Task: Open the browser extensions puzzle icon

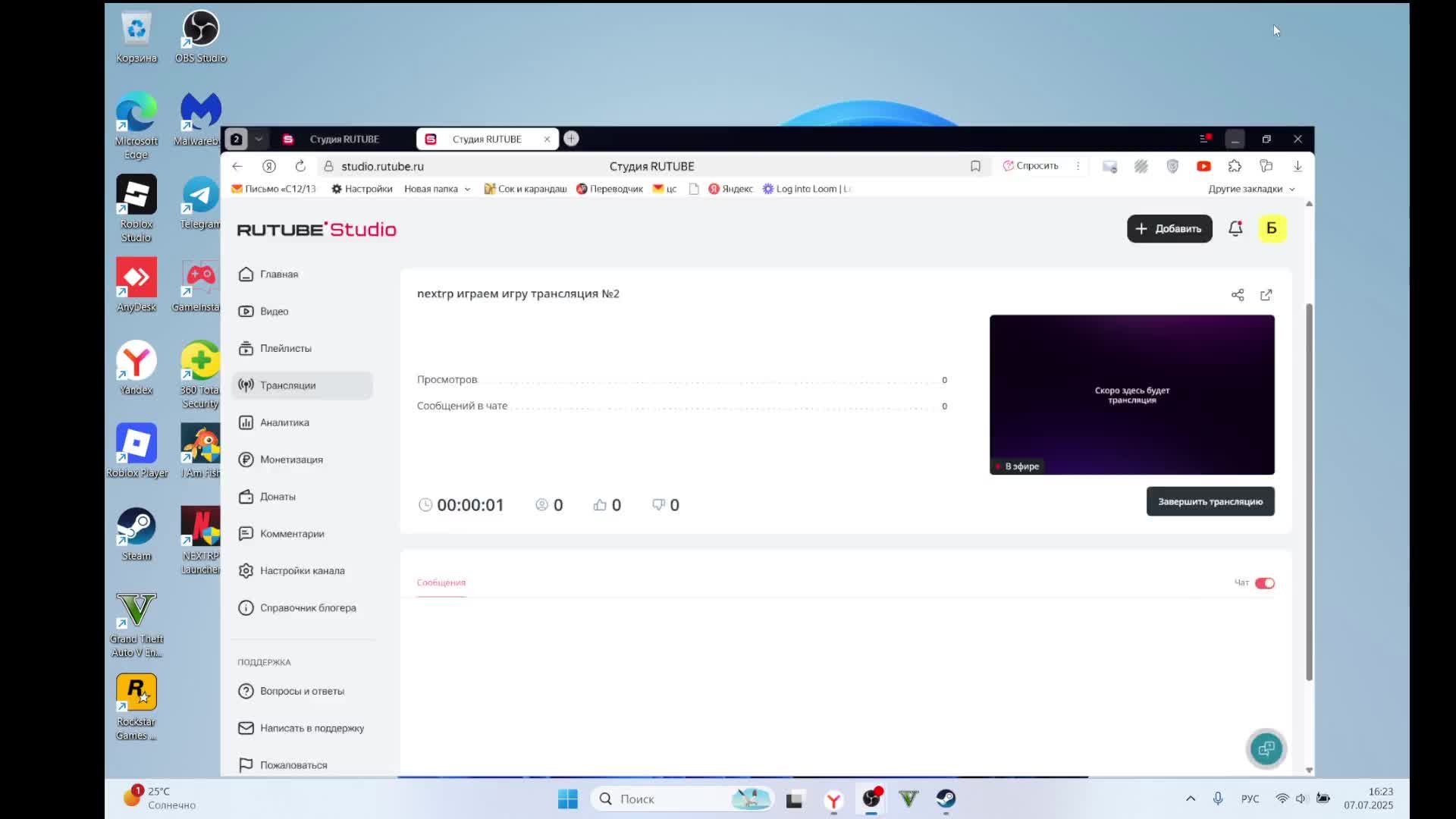Action: click(x=1235, y=166)
